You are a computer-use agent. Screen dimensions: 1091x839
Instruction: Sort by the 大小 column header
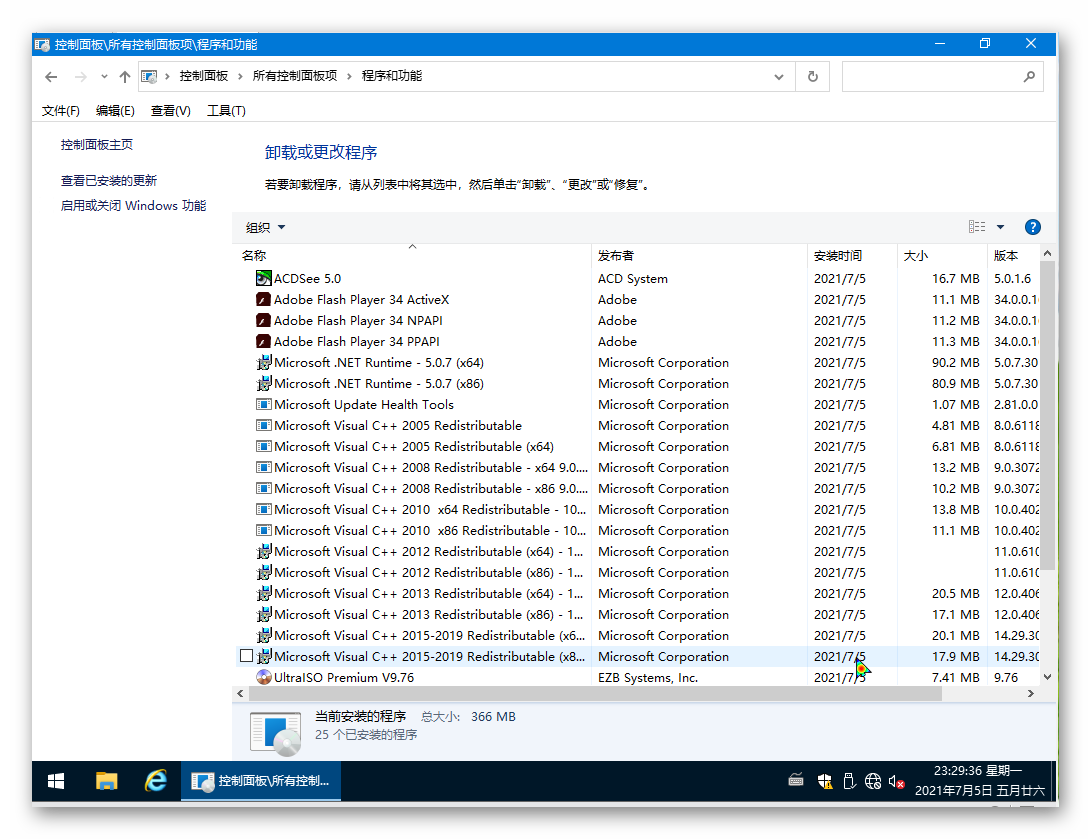pyautogui.click(x=942, y=255)
